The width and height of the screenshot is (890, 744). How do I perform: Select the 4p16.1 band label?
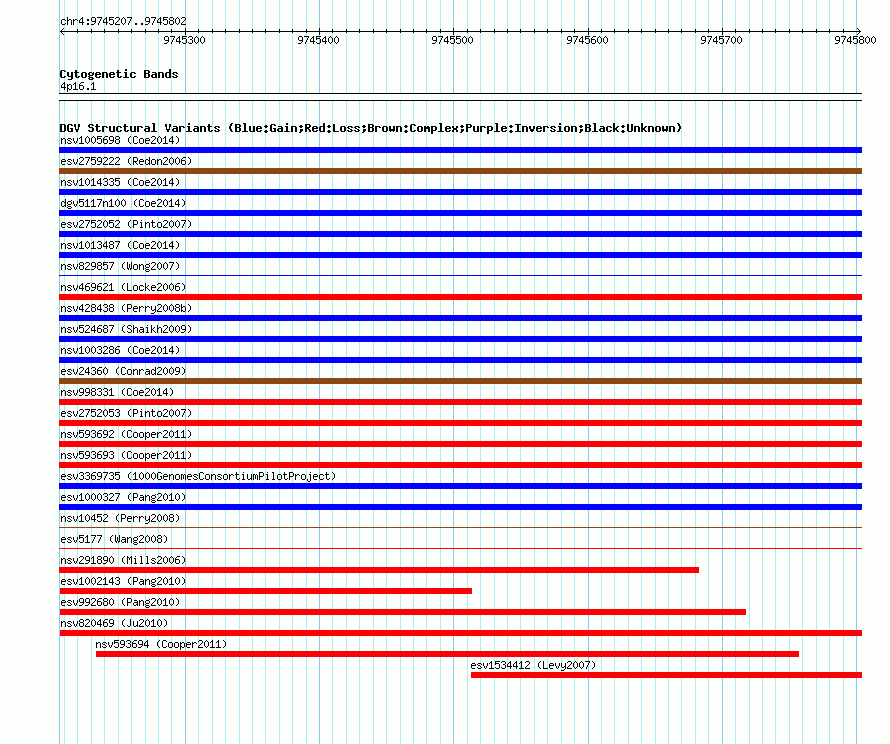78,86
